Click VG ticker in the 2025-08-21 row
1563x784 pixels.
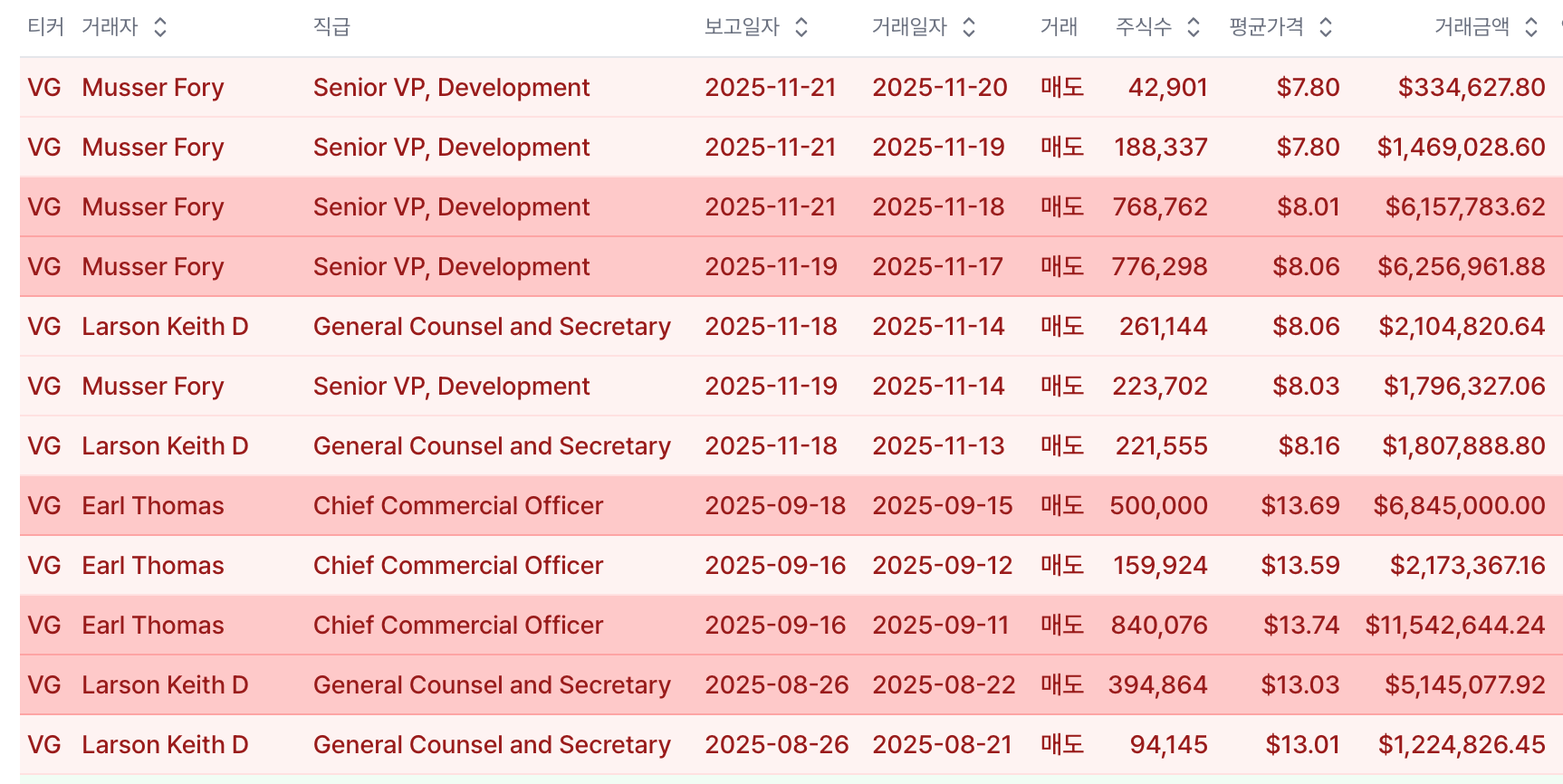click(x=44, y=744)
